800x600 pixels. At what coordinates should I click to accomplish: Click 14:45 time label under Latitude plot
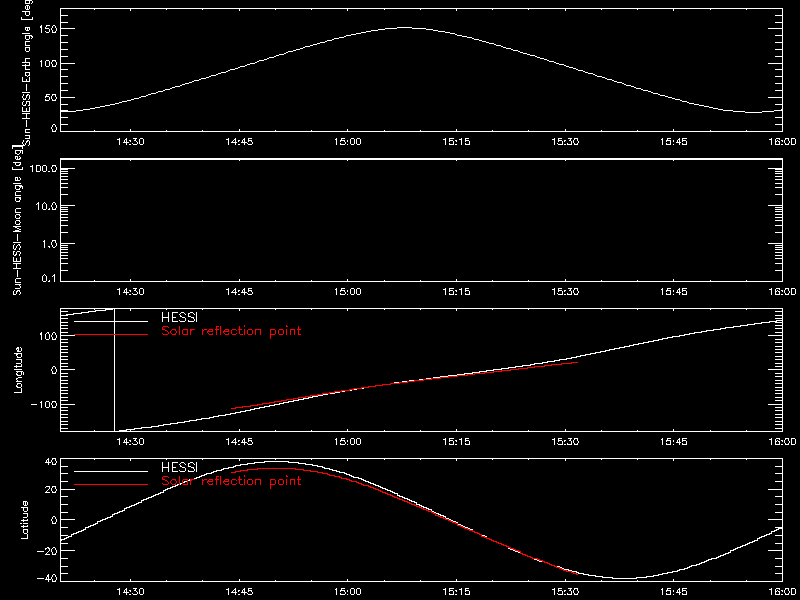coord(239,592)
